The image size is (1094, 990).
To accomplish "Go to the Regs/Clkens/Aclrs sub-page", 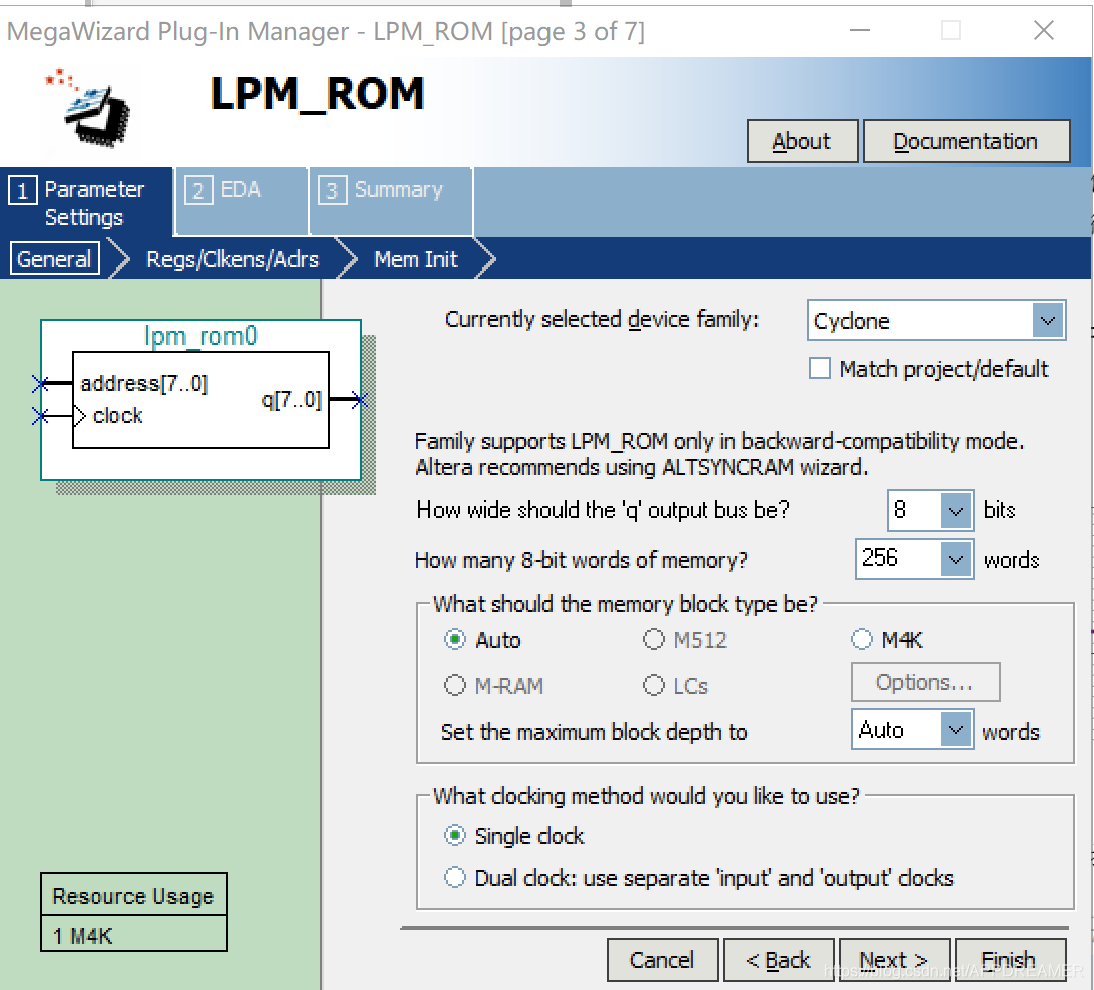I will coord(232,260).
